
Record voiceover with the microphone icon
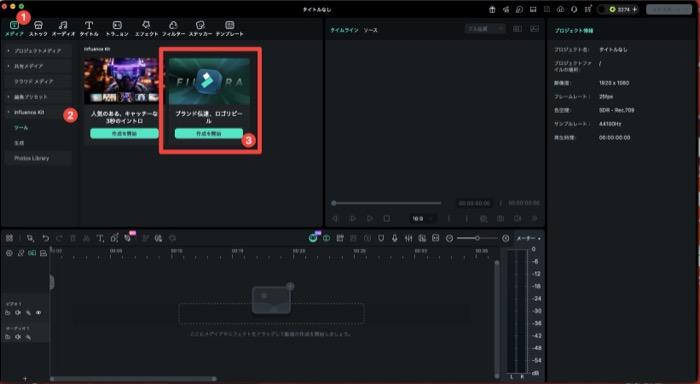pos(395,238)
